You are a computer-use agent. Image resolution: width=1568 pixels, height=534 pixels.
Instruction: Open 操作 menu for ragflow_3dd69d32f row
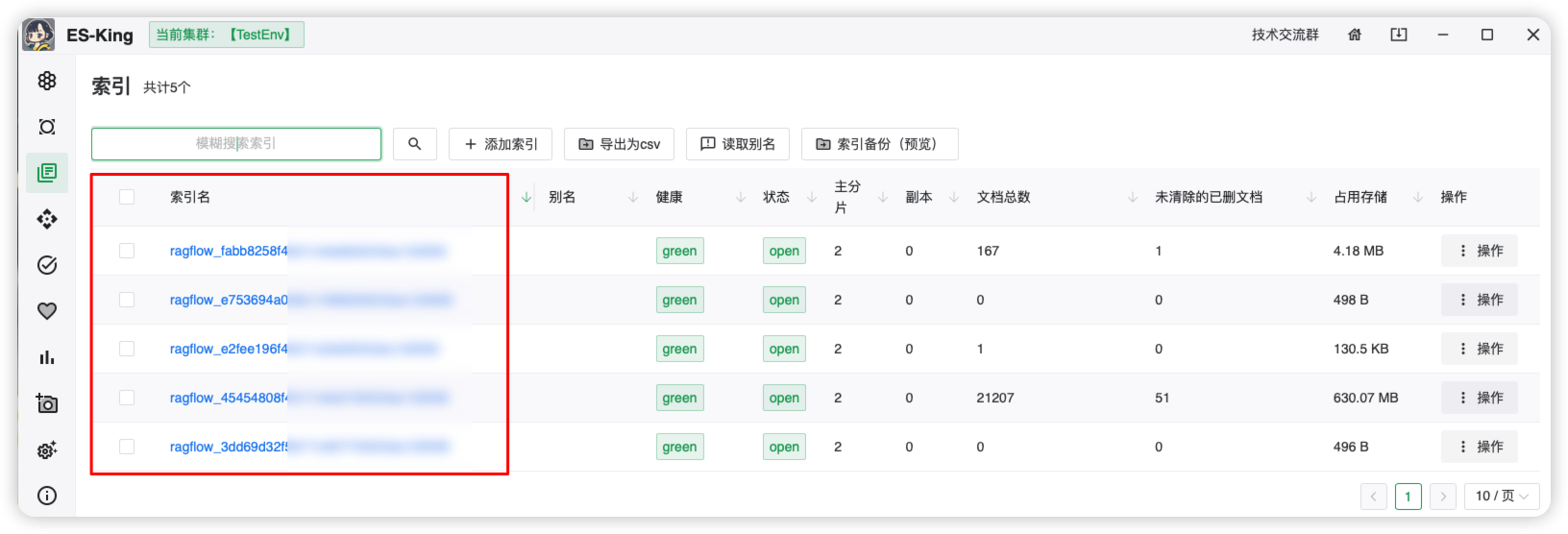click(1480, 447)
